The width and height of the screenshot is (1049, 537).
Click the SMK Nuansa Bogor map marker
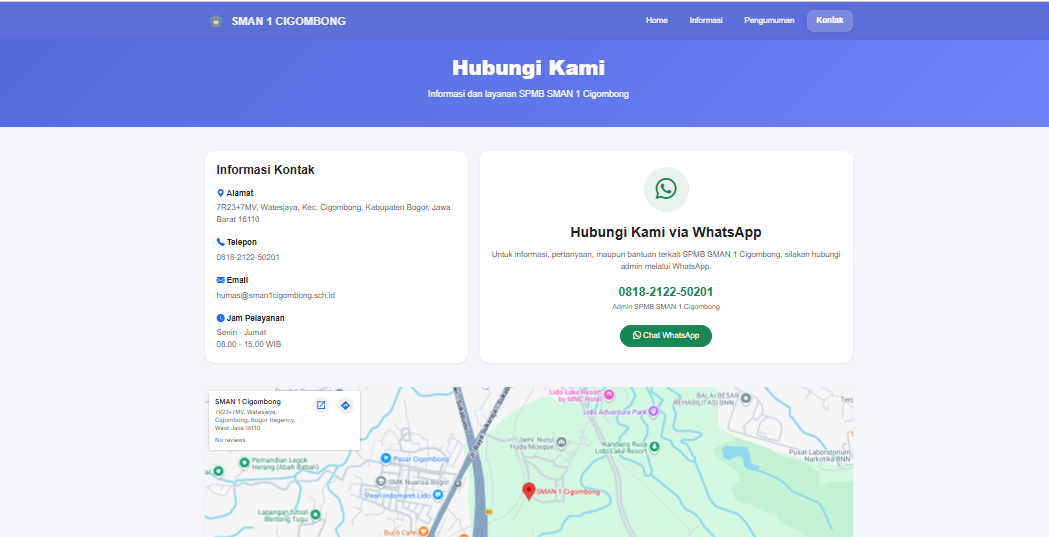pyautogui.click(x=381, y=481)
